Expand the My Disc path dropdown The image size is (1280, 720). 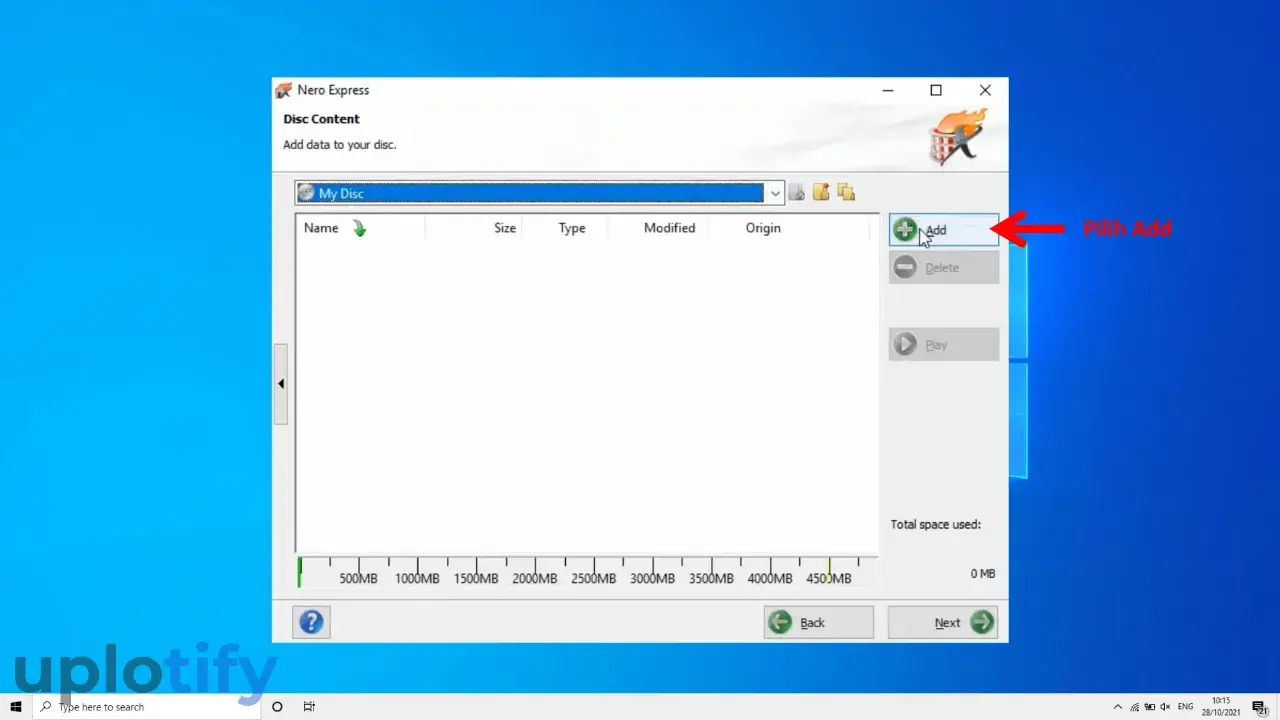click(776, 193)
